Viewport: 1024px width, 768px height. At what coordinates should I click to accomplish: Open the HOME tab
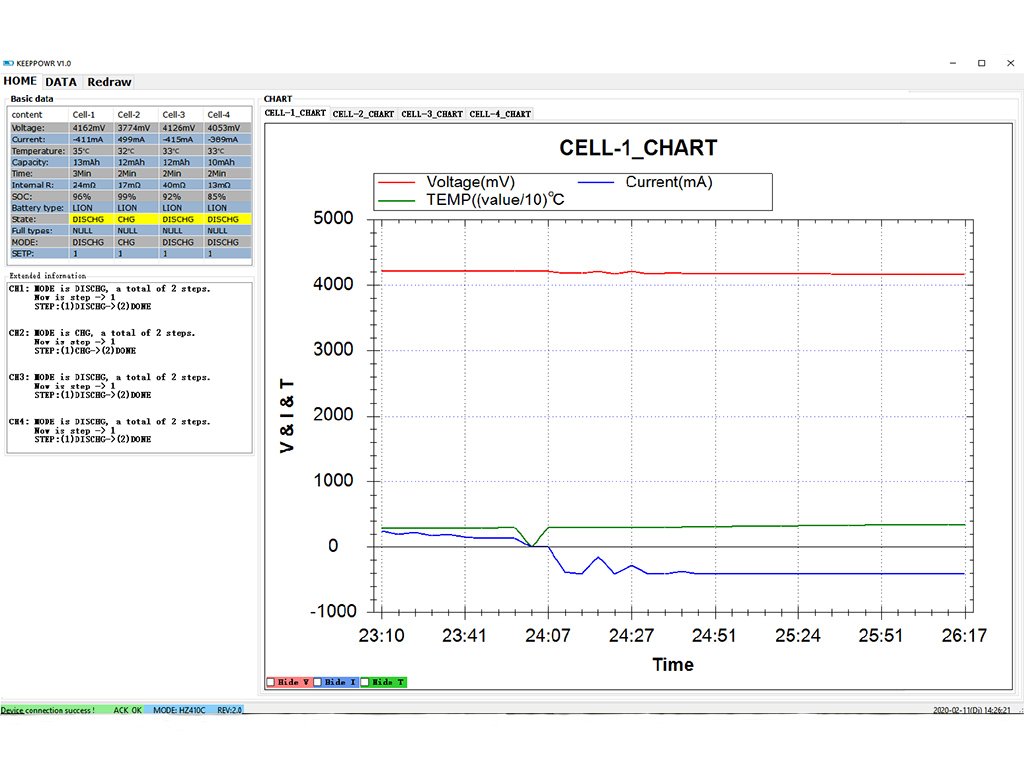click(x=20, y=81)
